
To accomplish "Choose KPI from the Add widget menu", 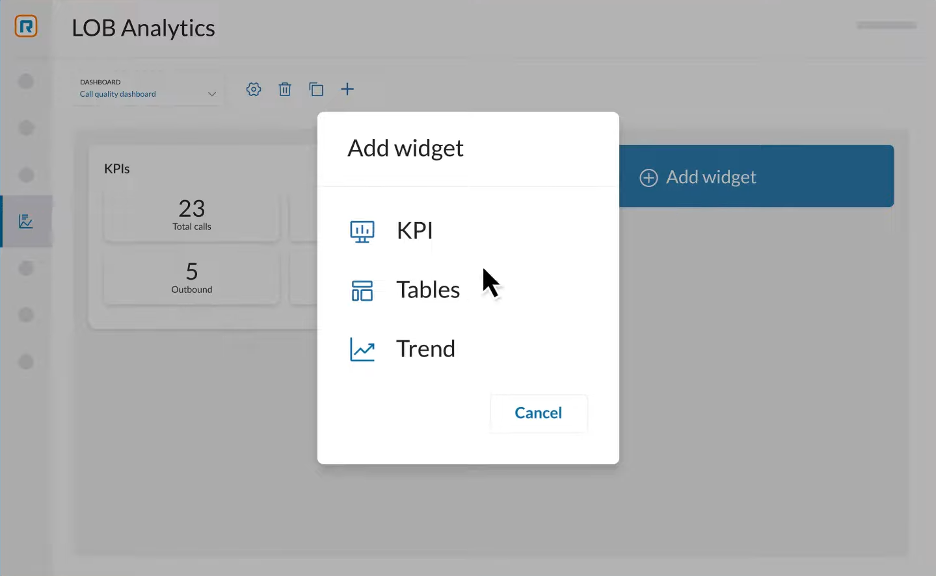I will (x=414, y=230).
